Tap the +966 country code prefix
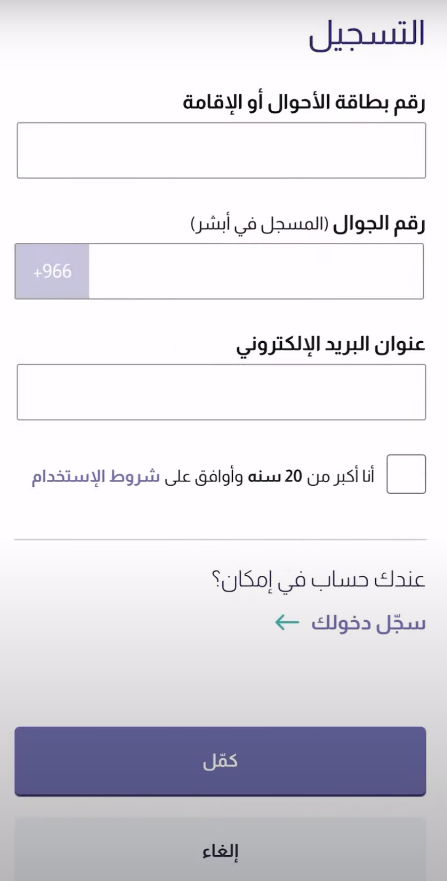Screen dimensions: 447x881 (x=52, y=271)
